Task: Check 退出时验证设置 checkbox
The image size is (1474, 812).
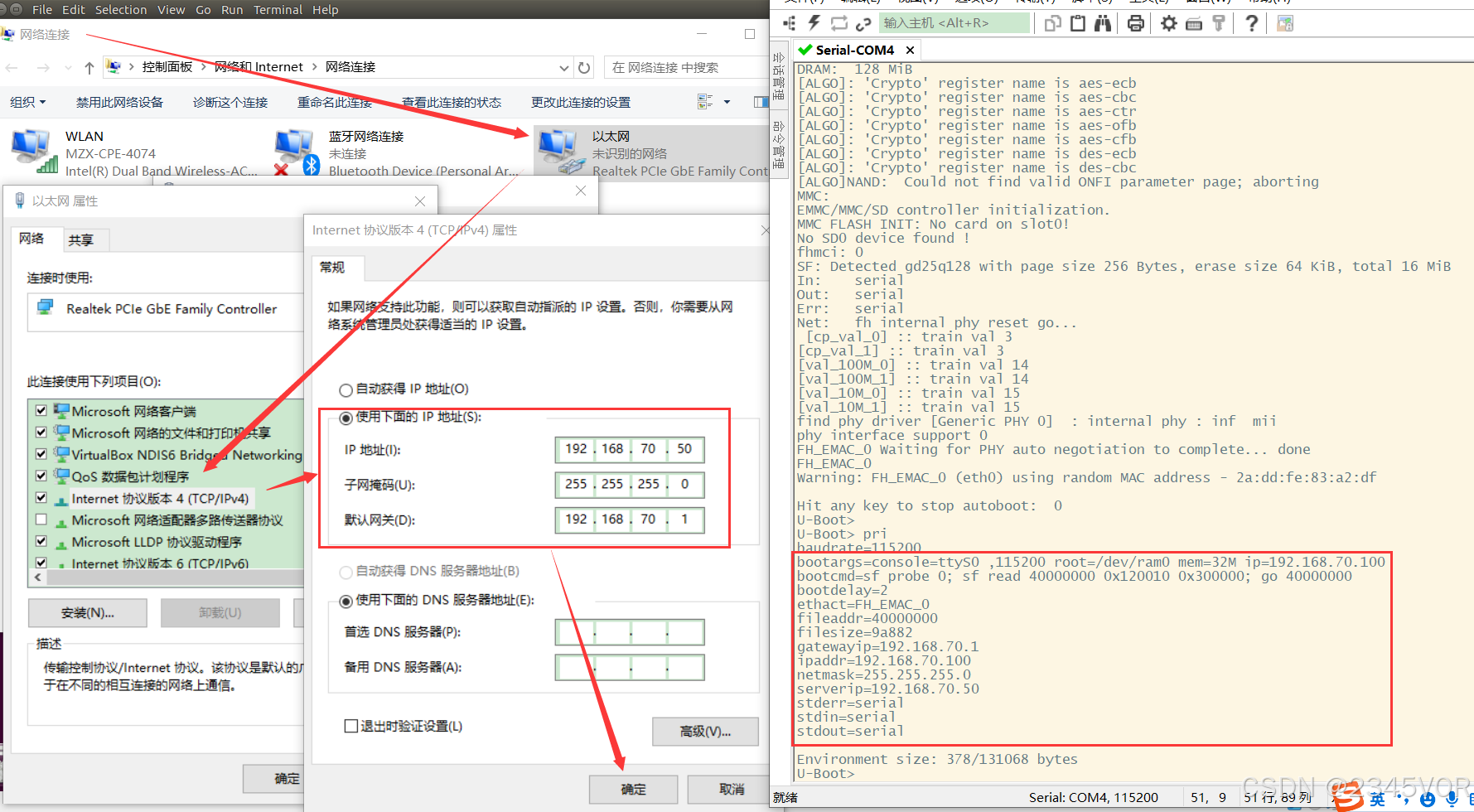Action: pos(351,726)
